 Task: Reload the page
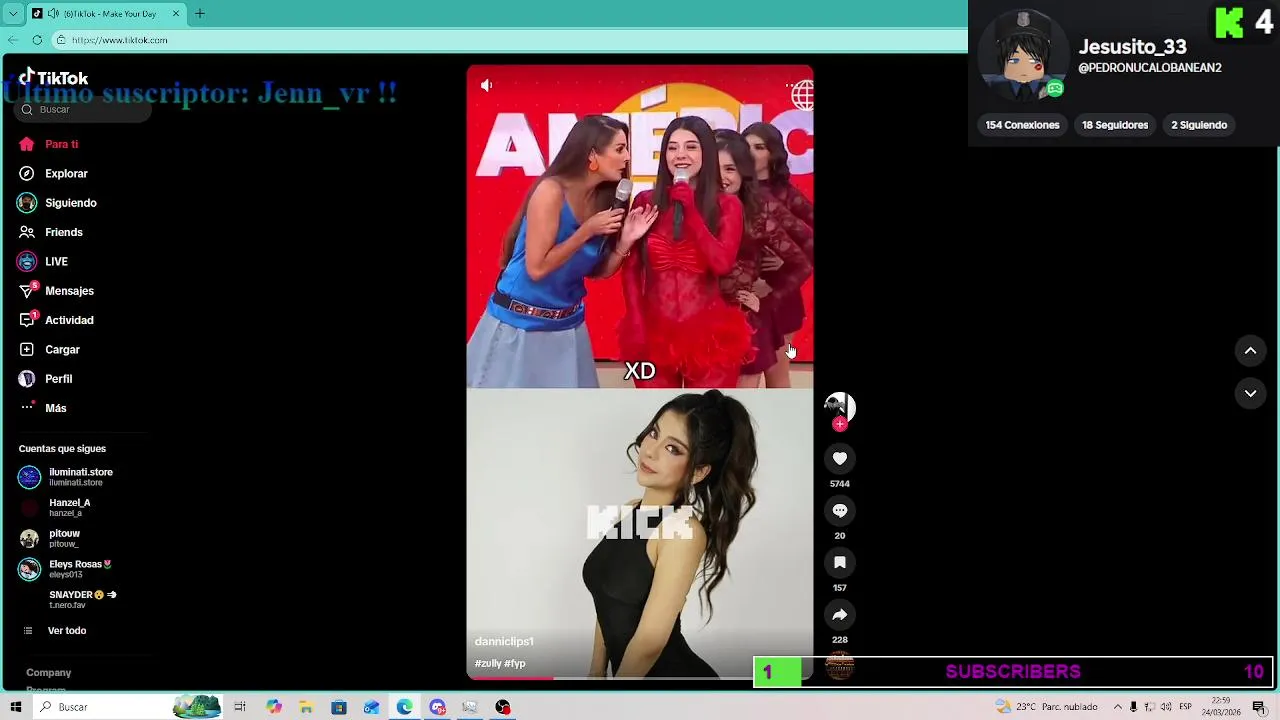[x=37, y=40]
